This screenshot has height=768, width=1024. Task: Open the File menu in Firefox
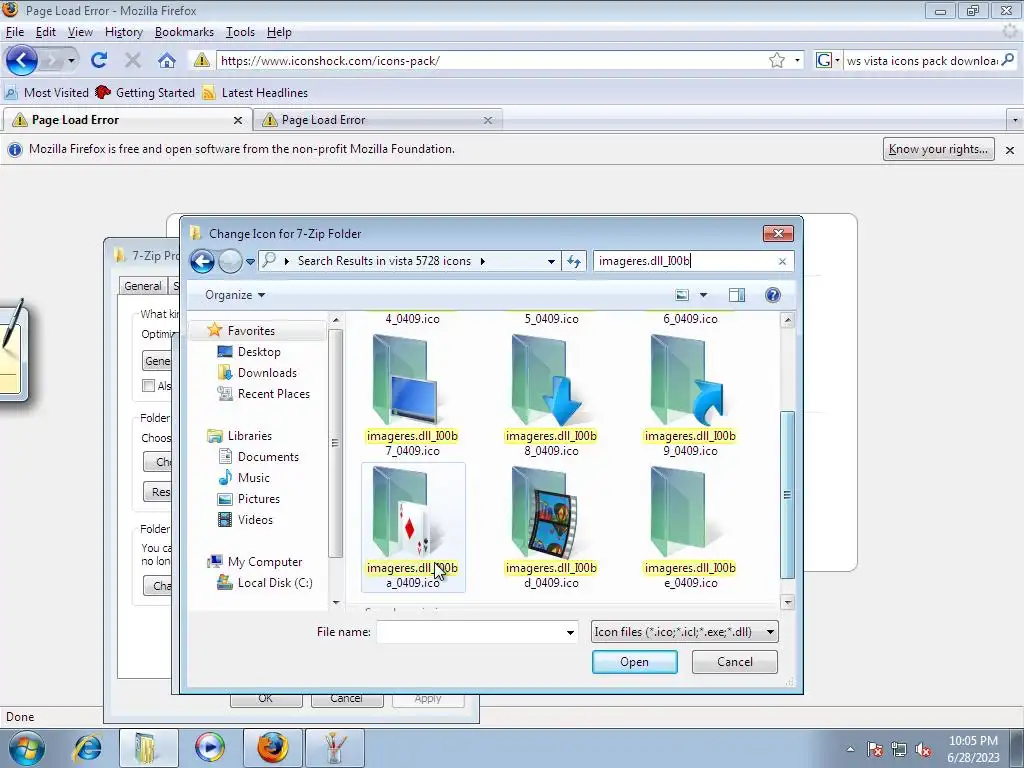point(15,32)
